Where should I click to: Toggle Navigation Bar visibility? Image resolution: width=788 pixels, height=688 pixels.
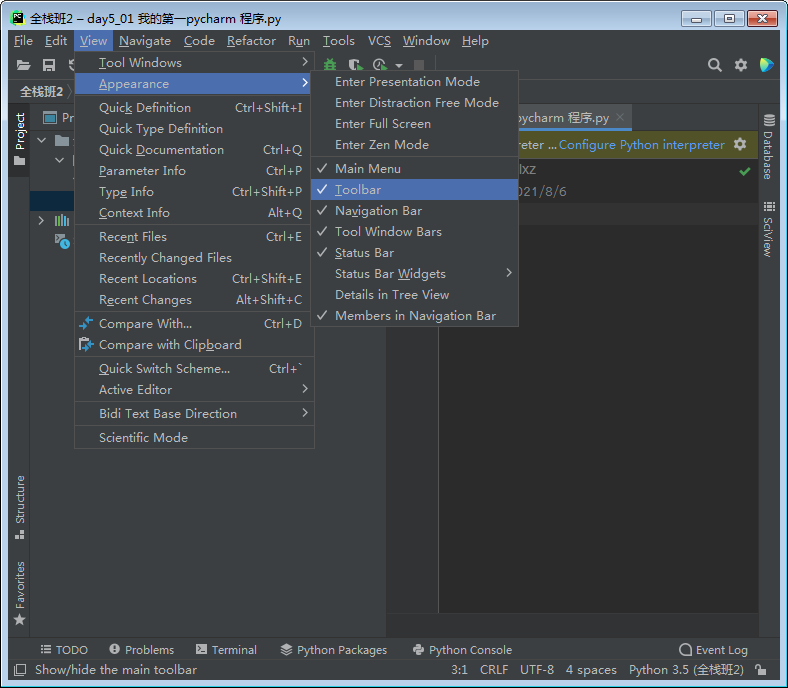tap(415, 211)
